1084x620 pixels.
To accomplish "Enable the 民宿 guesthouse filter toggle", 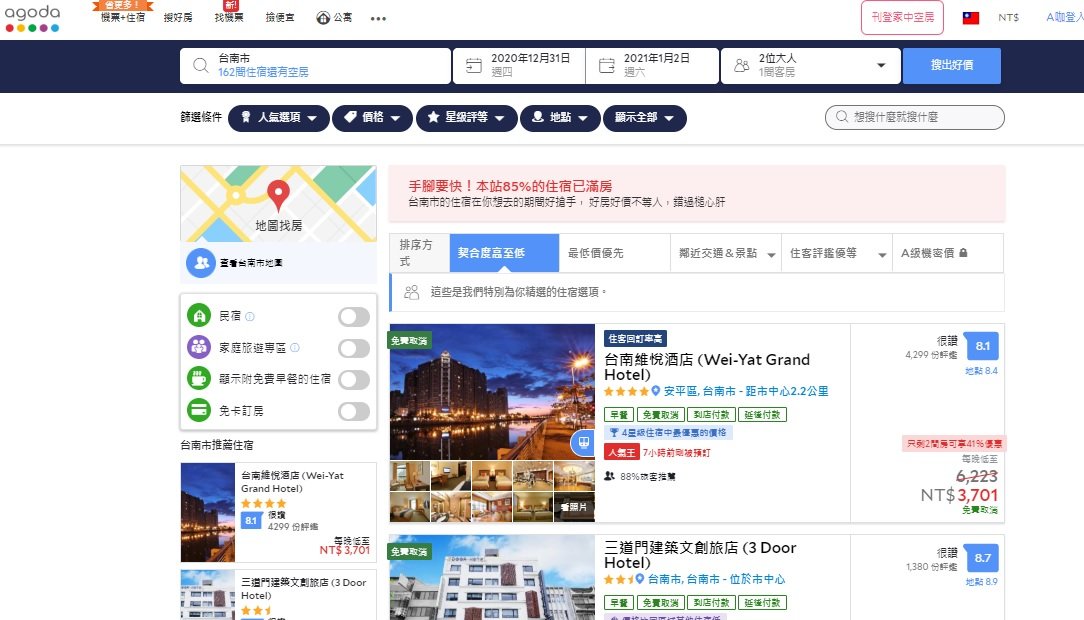I will (x=353, y=316).
